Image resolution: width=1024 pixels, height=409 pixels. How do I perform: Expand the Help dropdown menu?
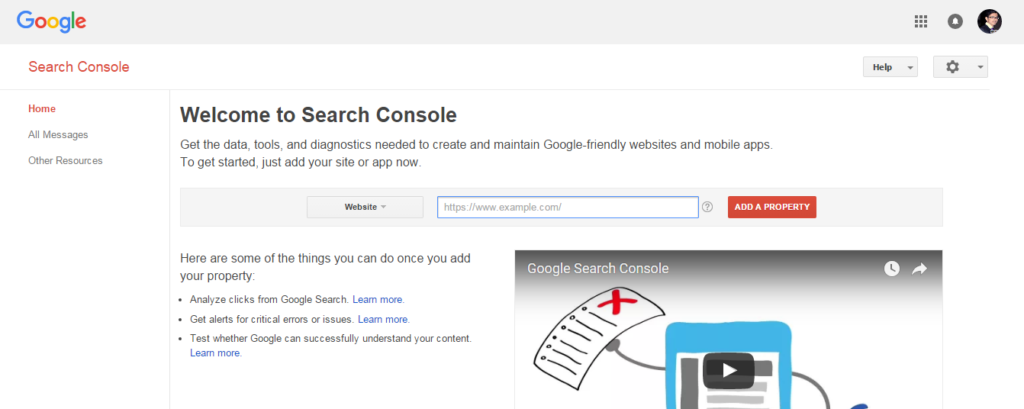(x=890, y=67)
